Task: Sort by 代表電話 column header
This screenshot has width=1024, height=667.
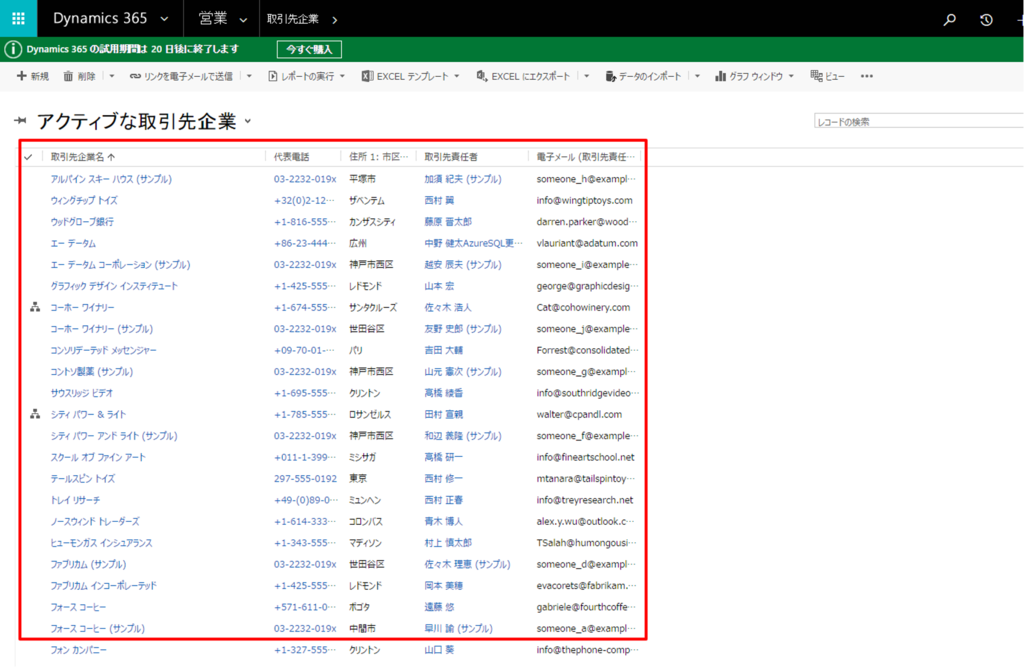Action: pyautogui.click(x=291, y=157)
